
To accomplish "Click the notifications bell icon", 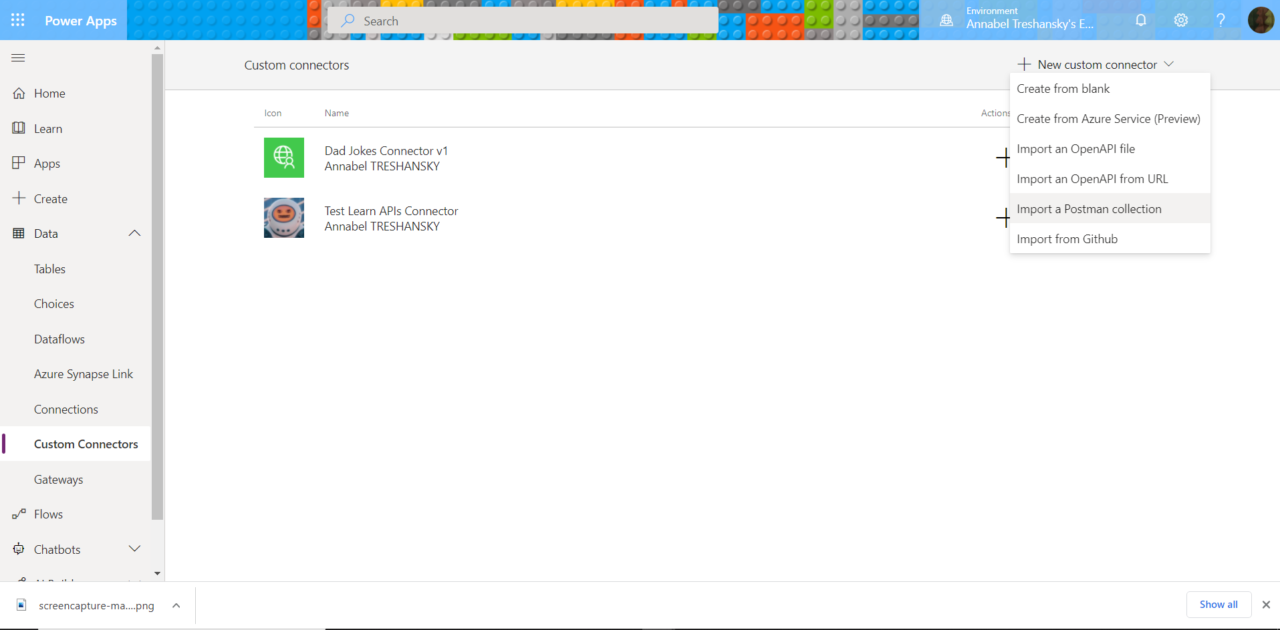I will coord(1141,20).
